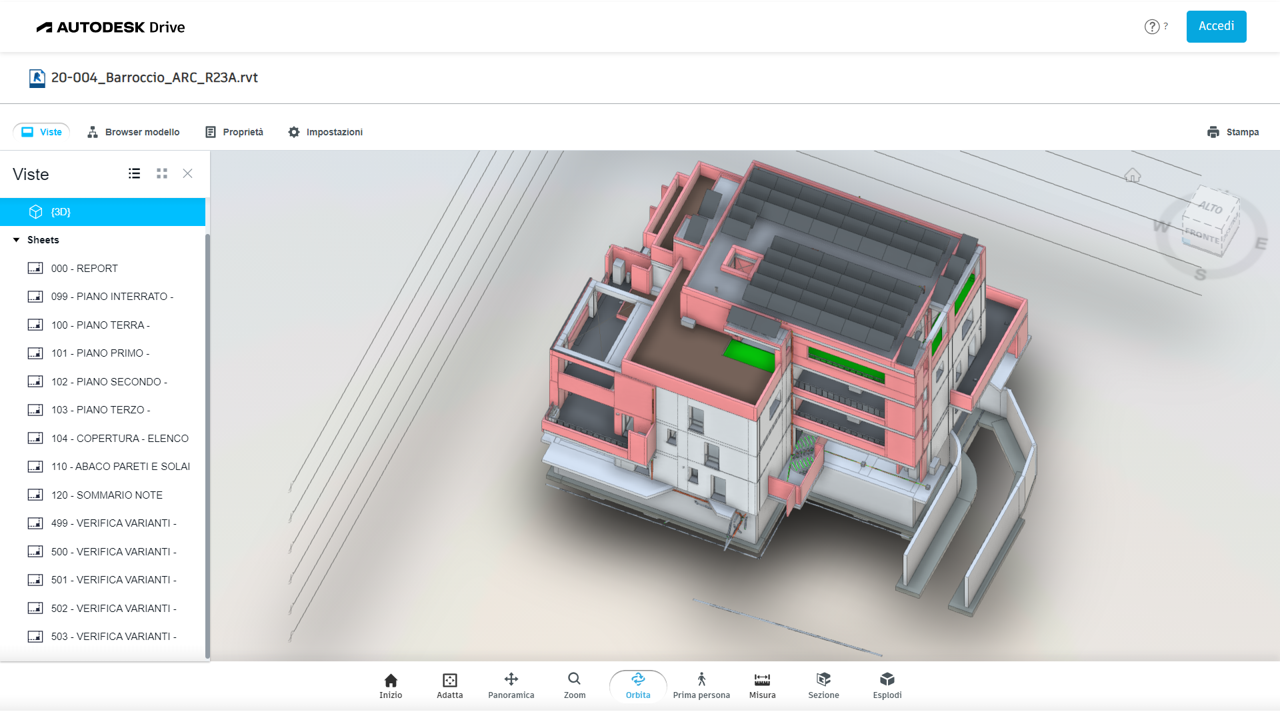Open the Proprietà tab
Screen dimensions: 1280x720
[x=234, y=132]
